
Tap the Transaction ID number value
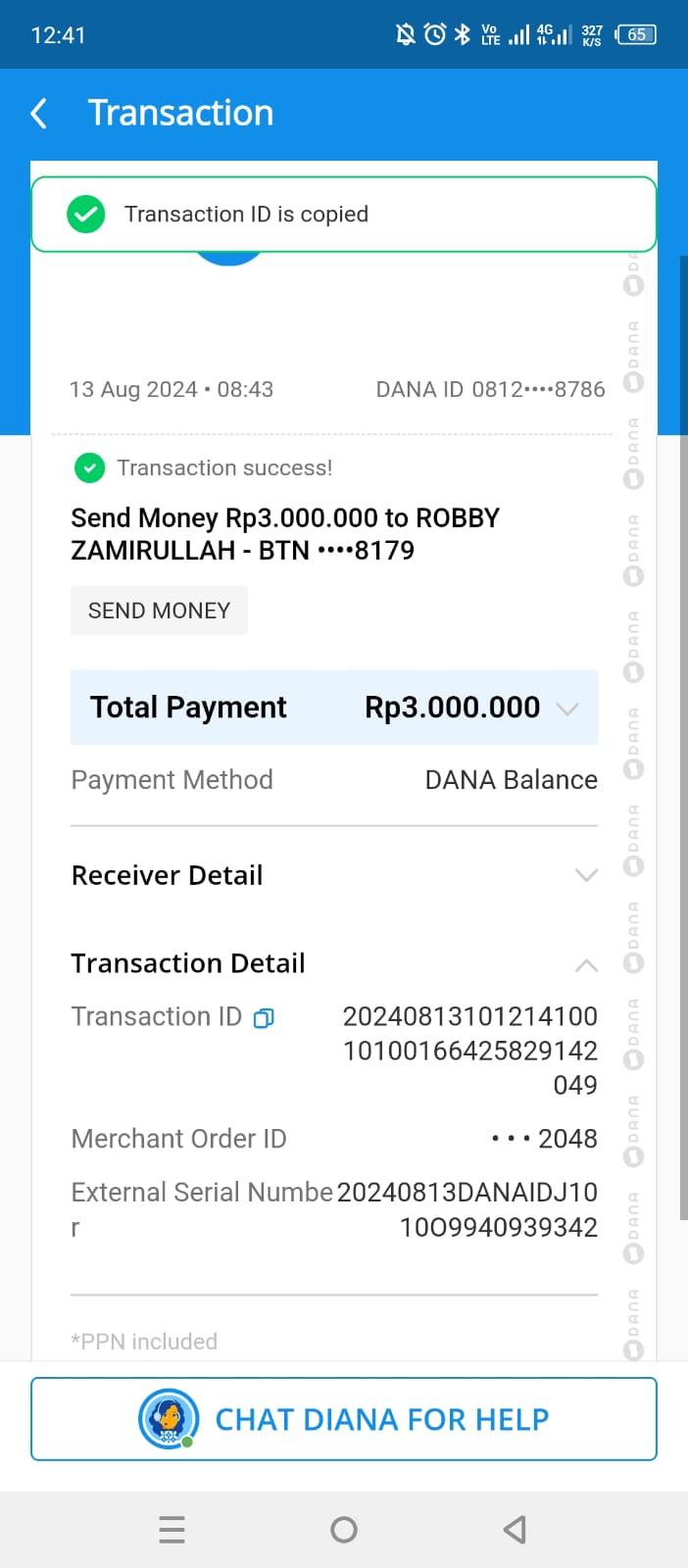pos(470,1051)
